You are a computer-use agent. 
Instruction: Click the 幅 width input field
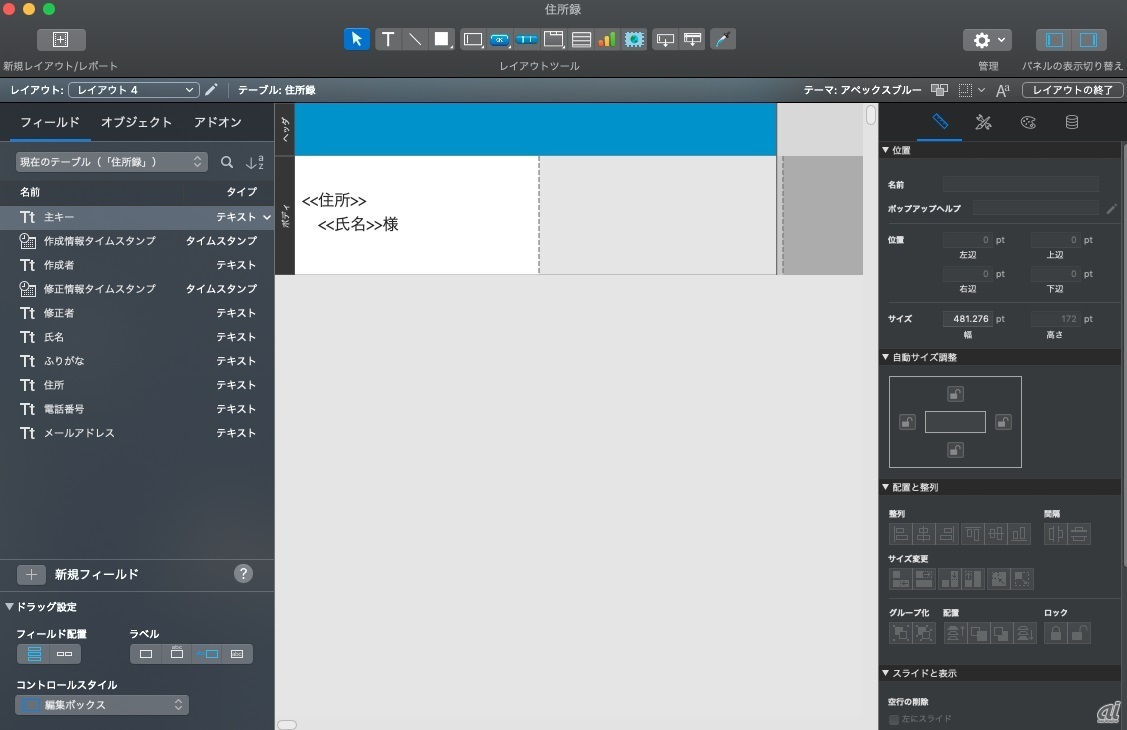(967, 319)
